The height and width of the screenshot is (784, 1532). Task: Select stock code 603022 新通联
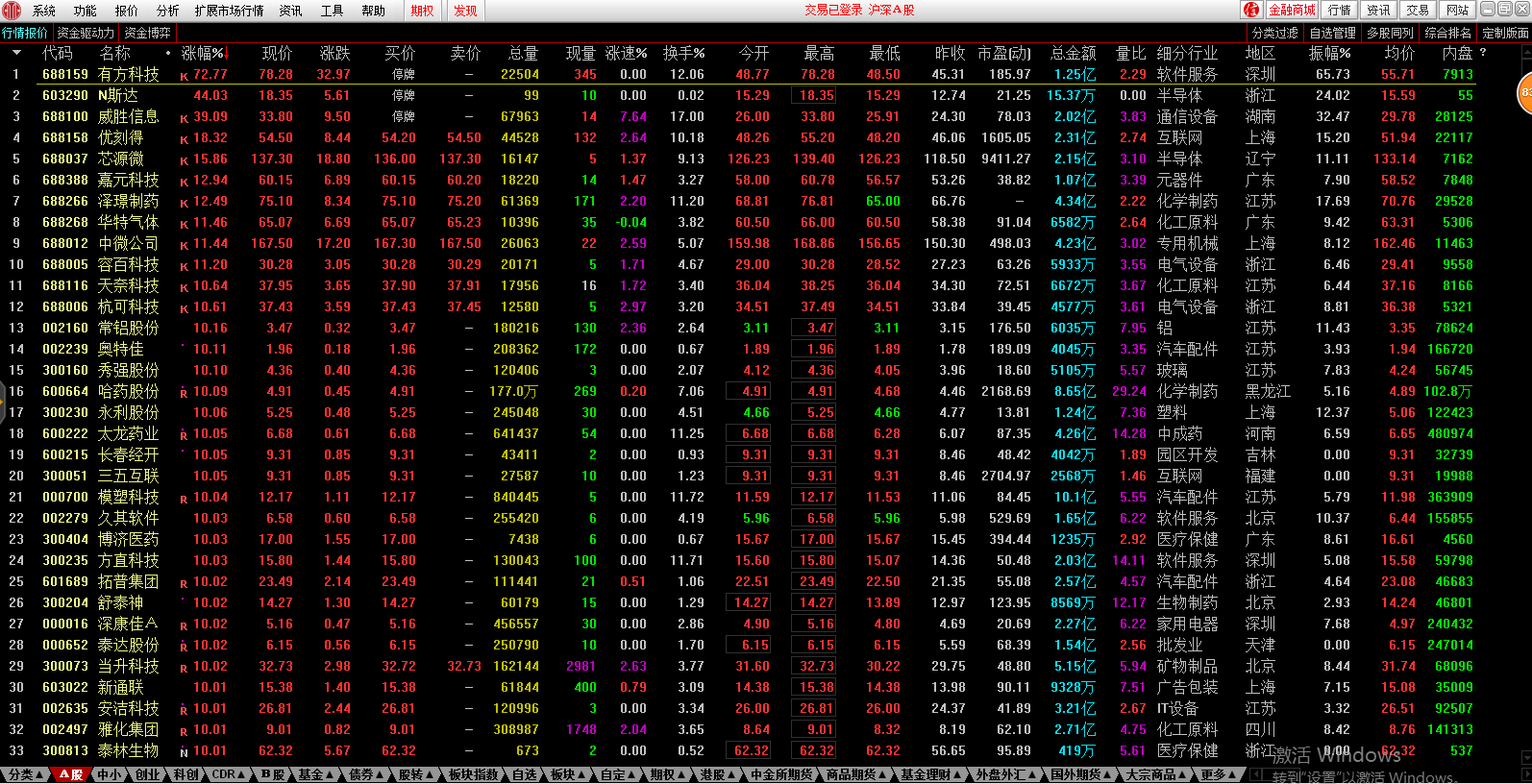click(x=92, y=687)
